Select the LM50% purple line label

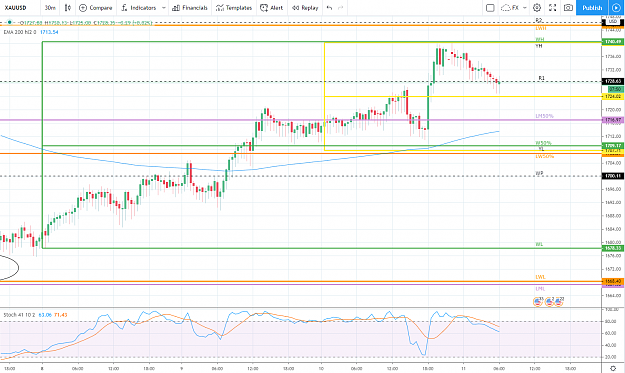point(544,116)
